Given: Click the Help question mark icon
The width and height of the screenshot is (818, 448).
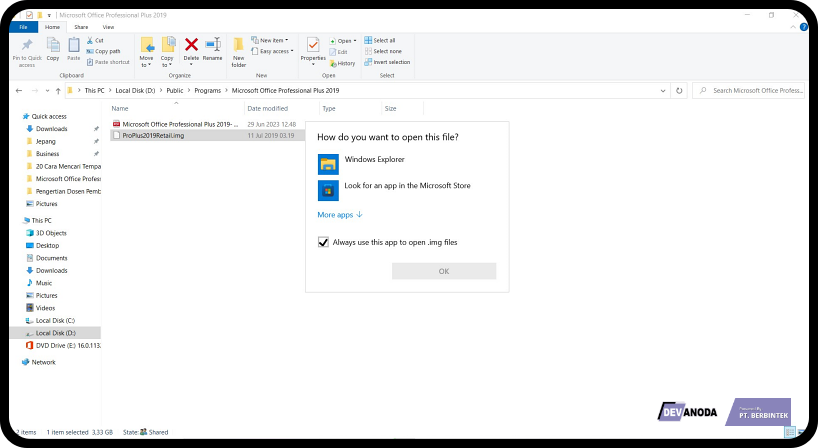Looking at the screenshot, I should click(804, 27).
